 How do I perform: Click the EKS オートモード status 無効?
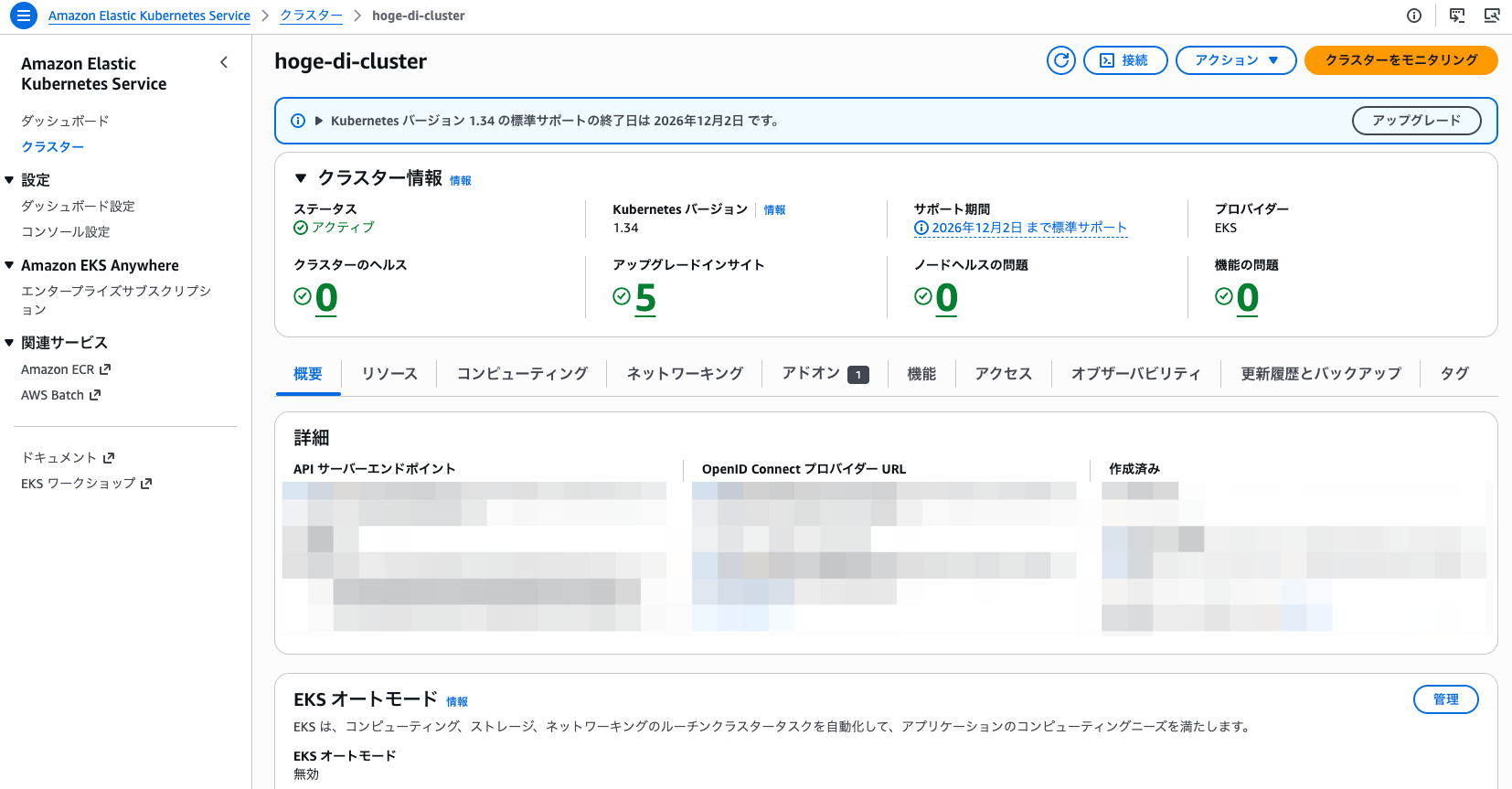click(306, 774)
